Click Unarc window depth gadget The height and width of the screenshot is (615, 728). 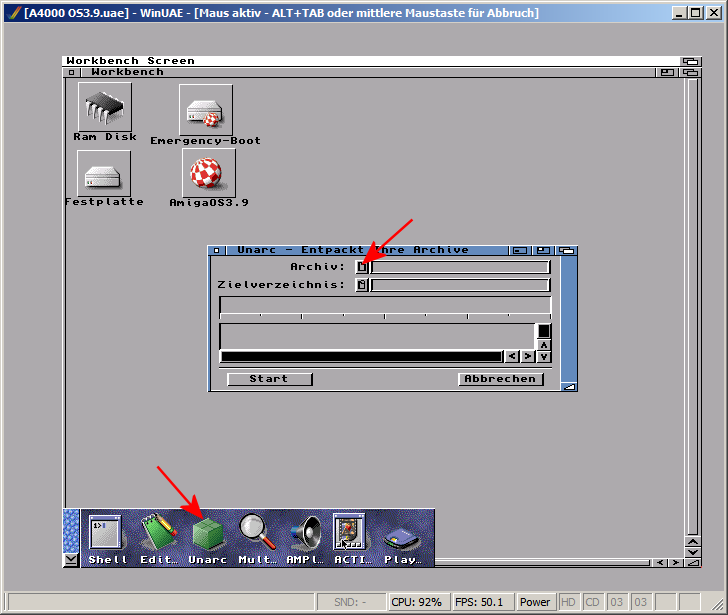pos(566,251)
